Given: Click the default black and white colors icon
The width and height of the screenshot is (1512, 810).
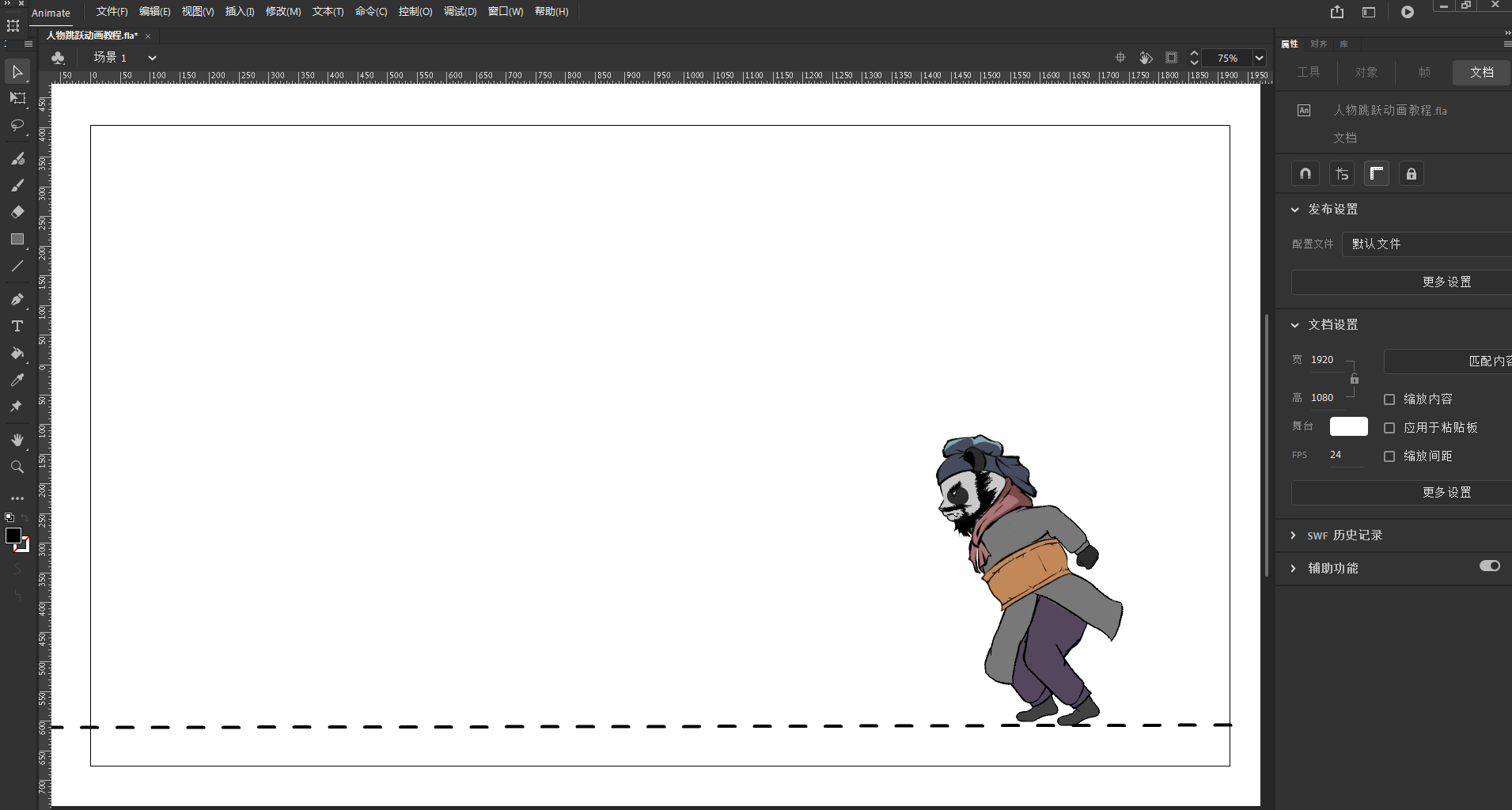Looking at the screenshot, I should (9, 517).
